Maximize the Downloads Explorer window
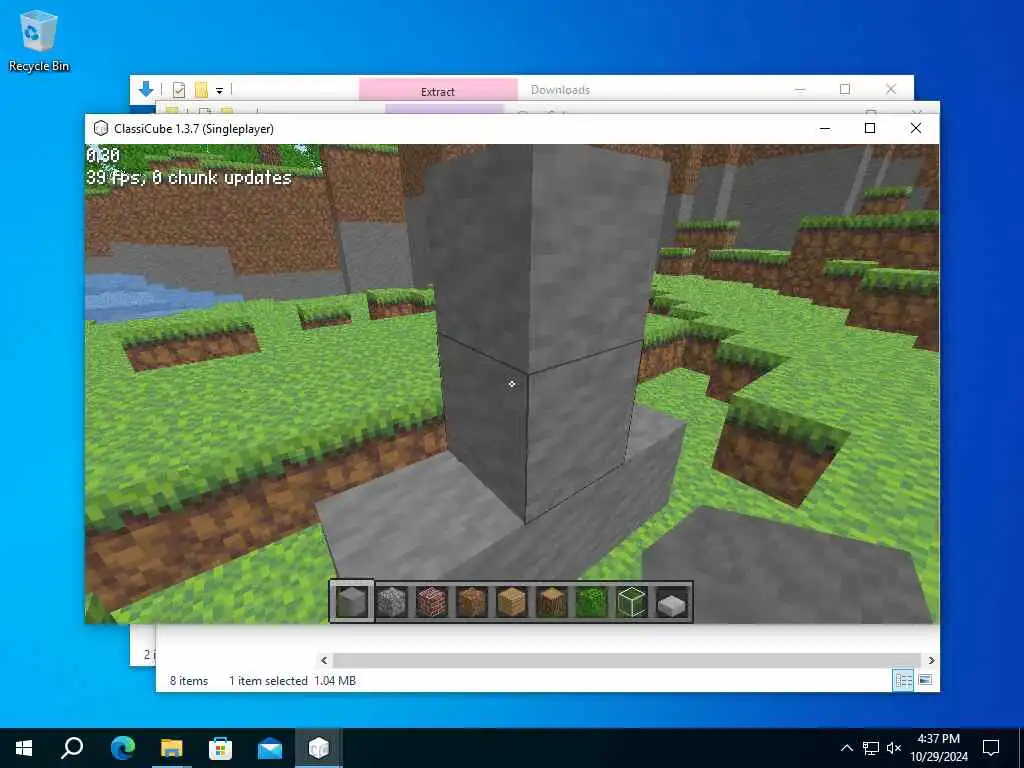Screen dimensions: 1024x768 [845, 89]
